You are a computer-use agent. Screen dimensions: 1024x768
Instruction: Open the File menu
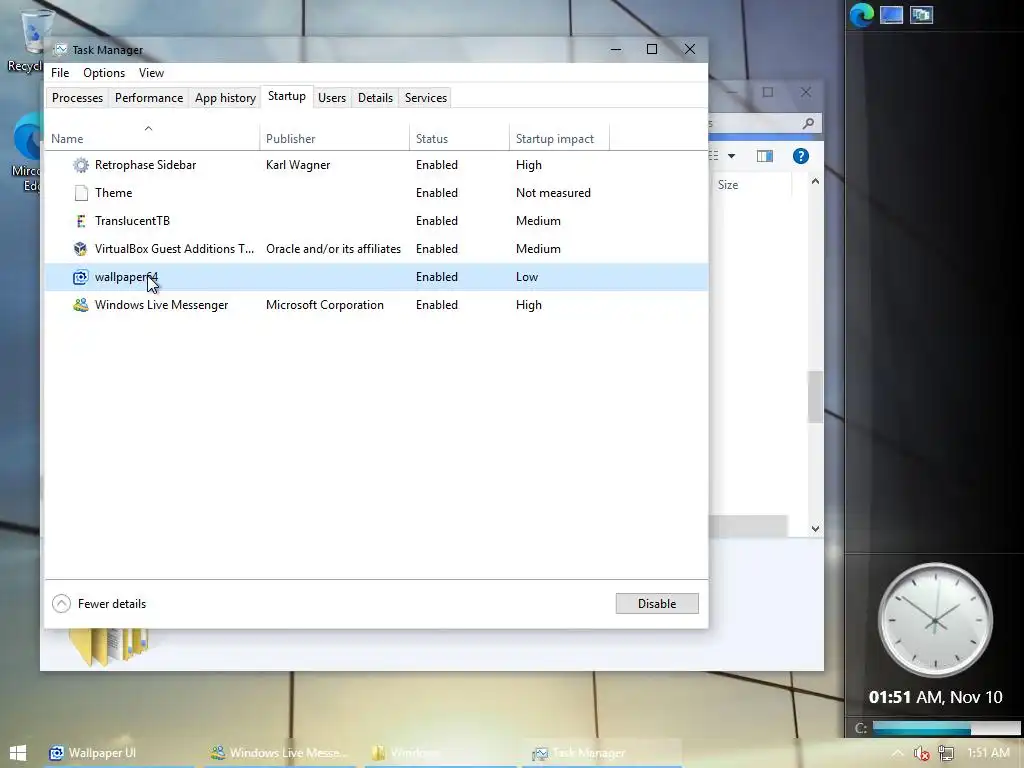(60, 72)
